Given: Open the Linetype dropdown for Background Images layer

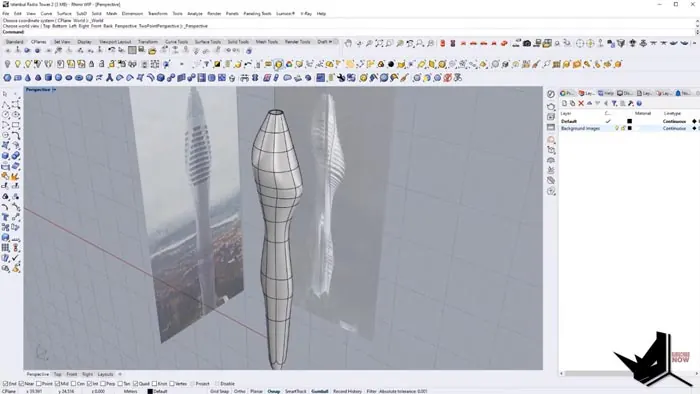Looking at the screenshot, I should (674, 129).
